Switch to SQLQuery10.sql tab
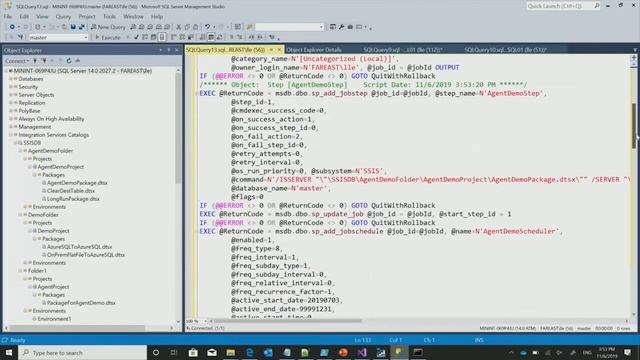Screen dimensions: 640x360 [506, 50]
